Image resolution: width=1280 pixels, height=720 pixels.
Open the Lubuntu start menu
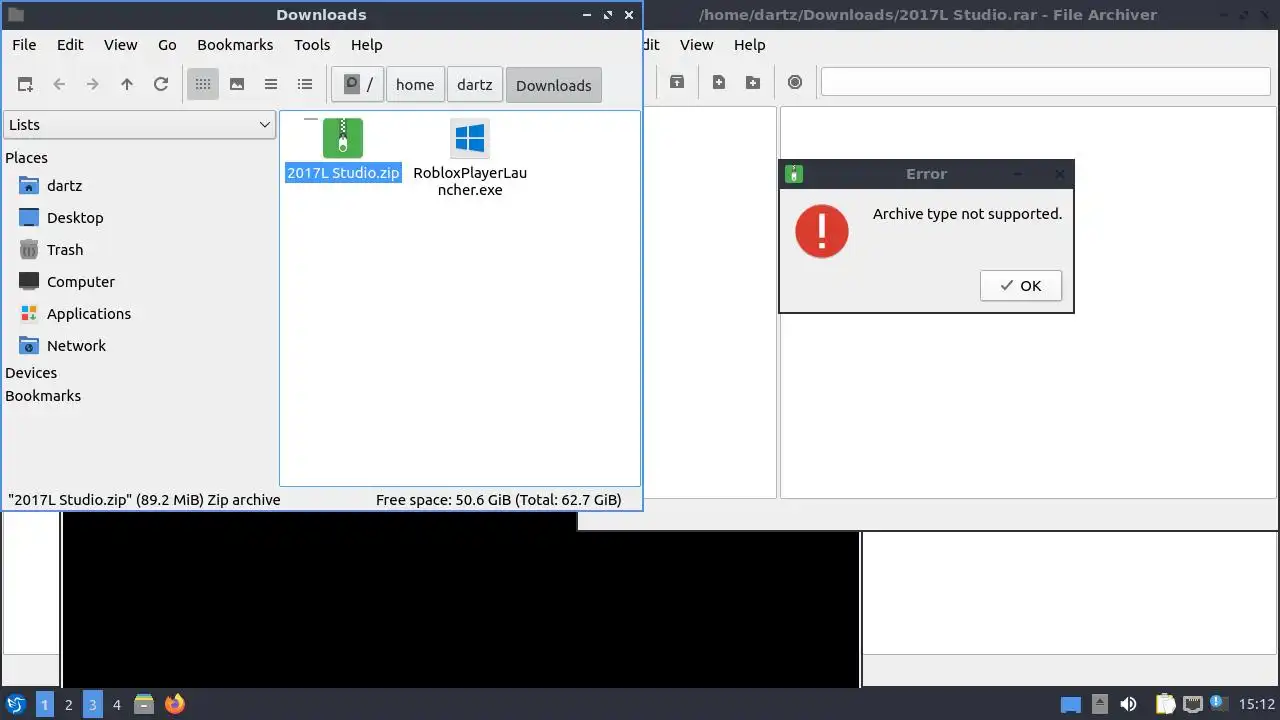tap(15, 704)
